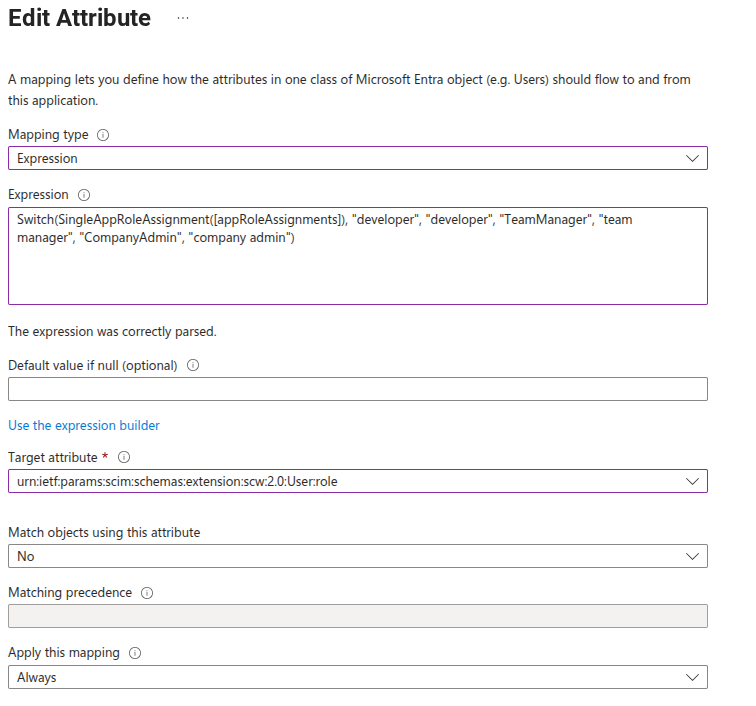Click the info icon next to Mapping type
Image resolution: width=756 pixels, height=706 pixels.
(x=103, y=135)
